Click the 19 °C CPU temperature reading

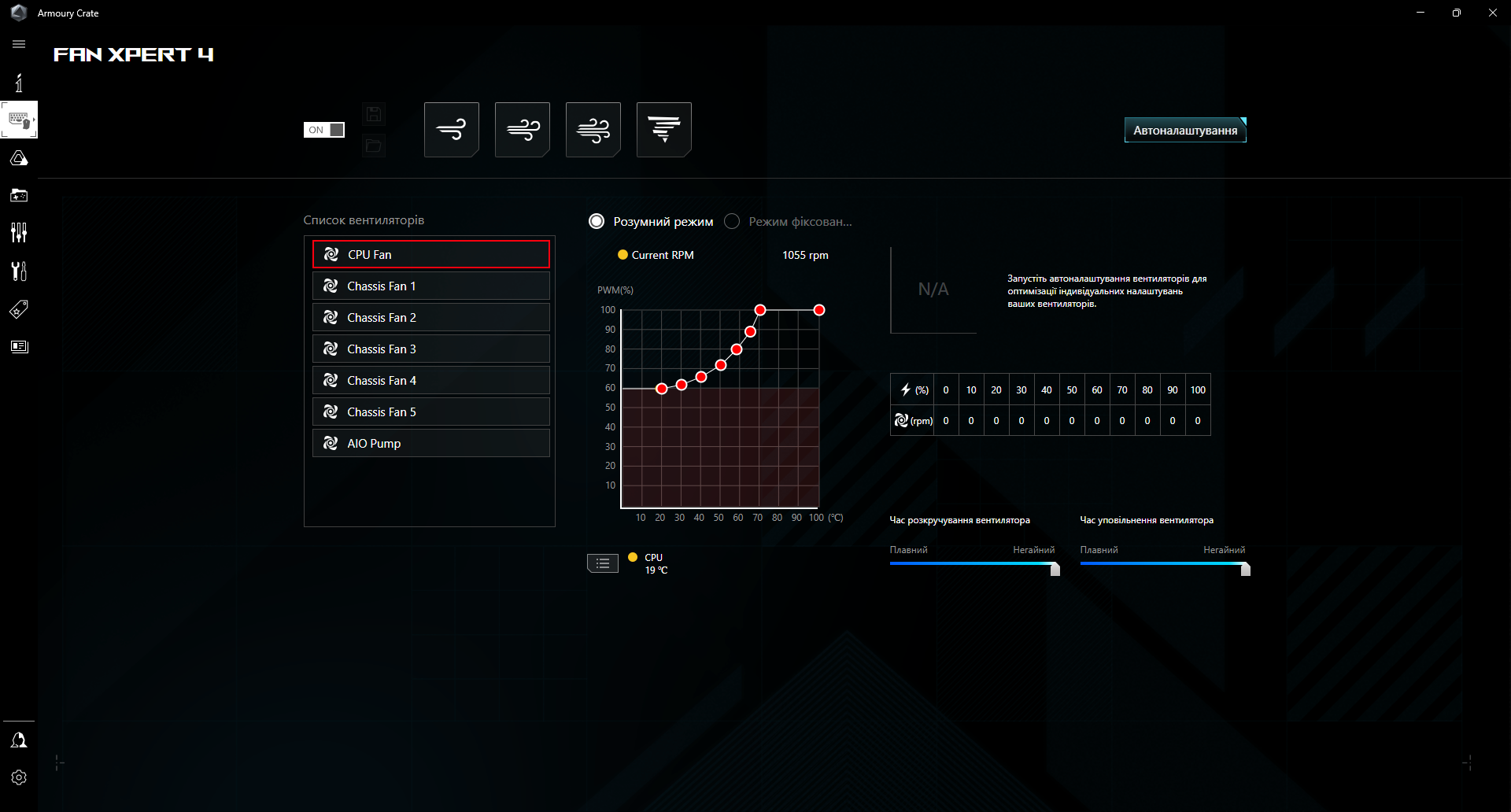(x=656, y=570)
